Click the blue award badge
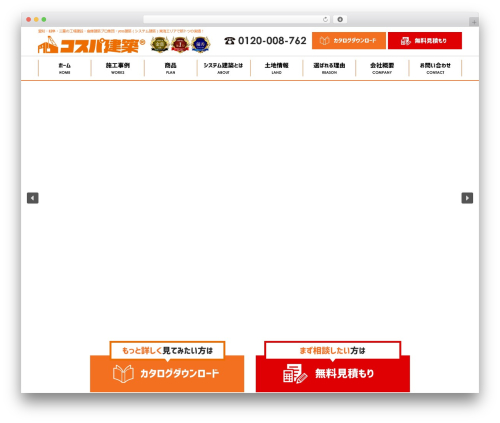This screenshot has width=500, height=423. coord(201,44)
